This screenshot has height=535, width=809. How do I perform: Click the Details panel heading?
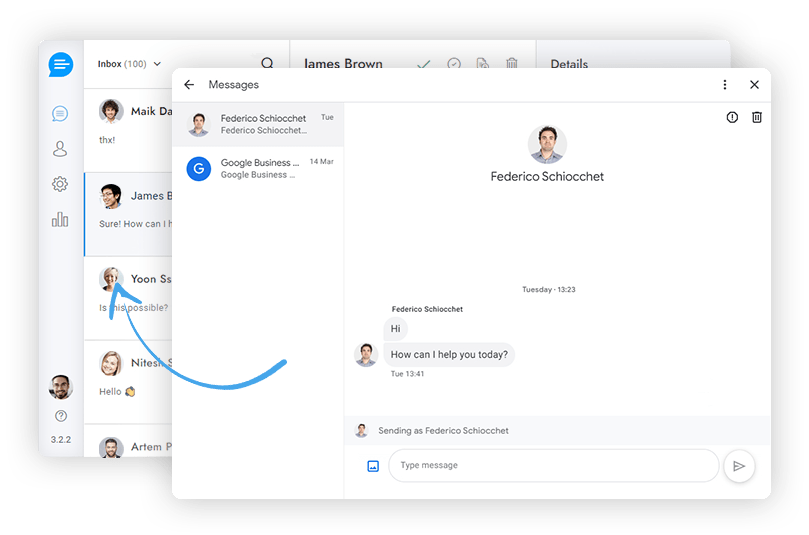[569, 64]
